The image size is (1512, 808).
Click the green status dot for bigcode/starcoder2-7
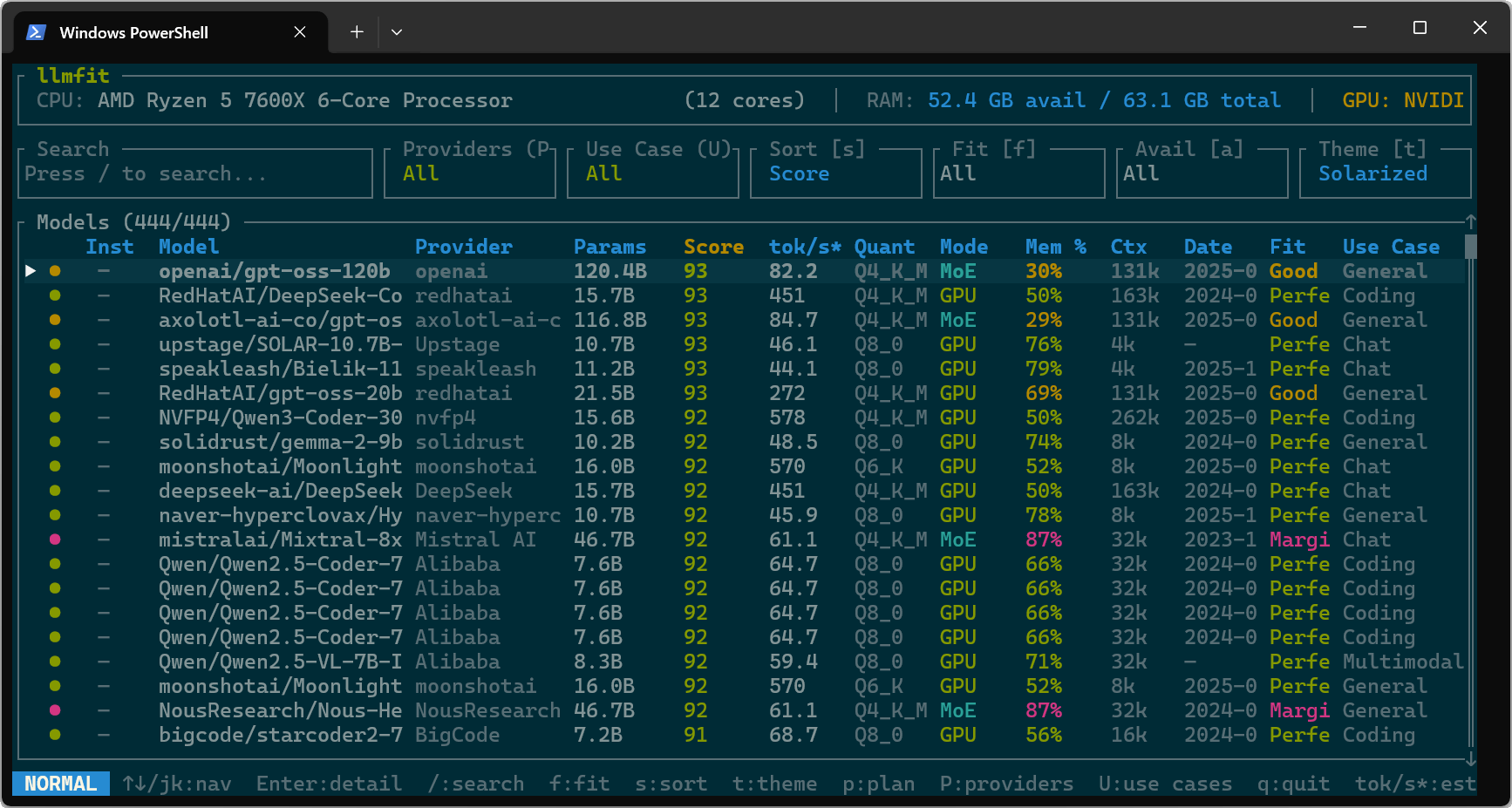(x=55, y=735)
